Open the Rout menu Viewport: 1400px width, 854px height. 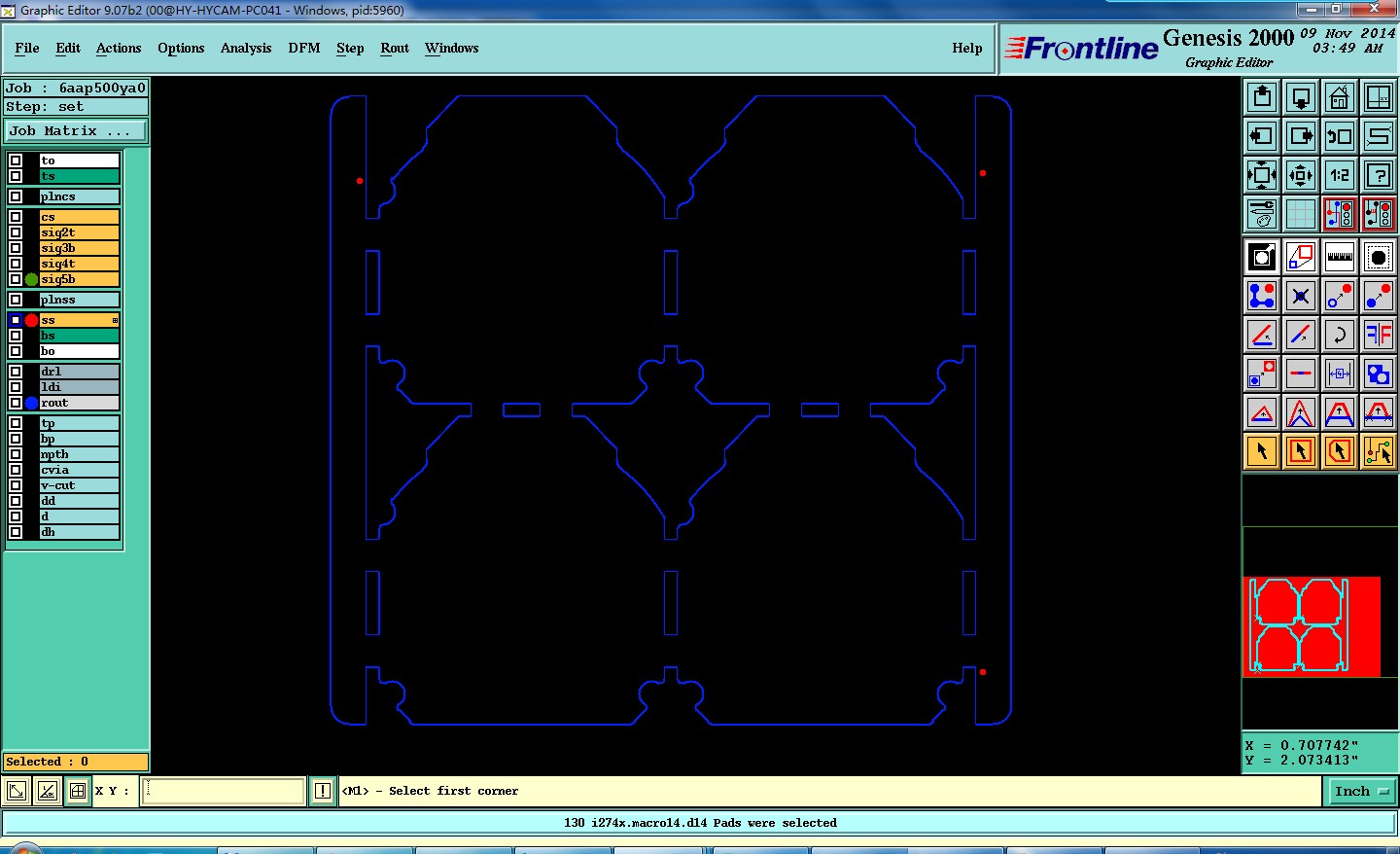(395, 48)
